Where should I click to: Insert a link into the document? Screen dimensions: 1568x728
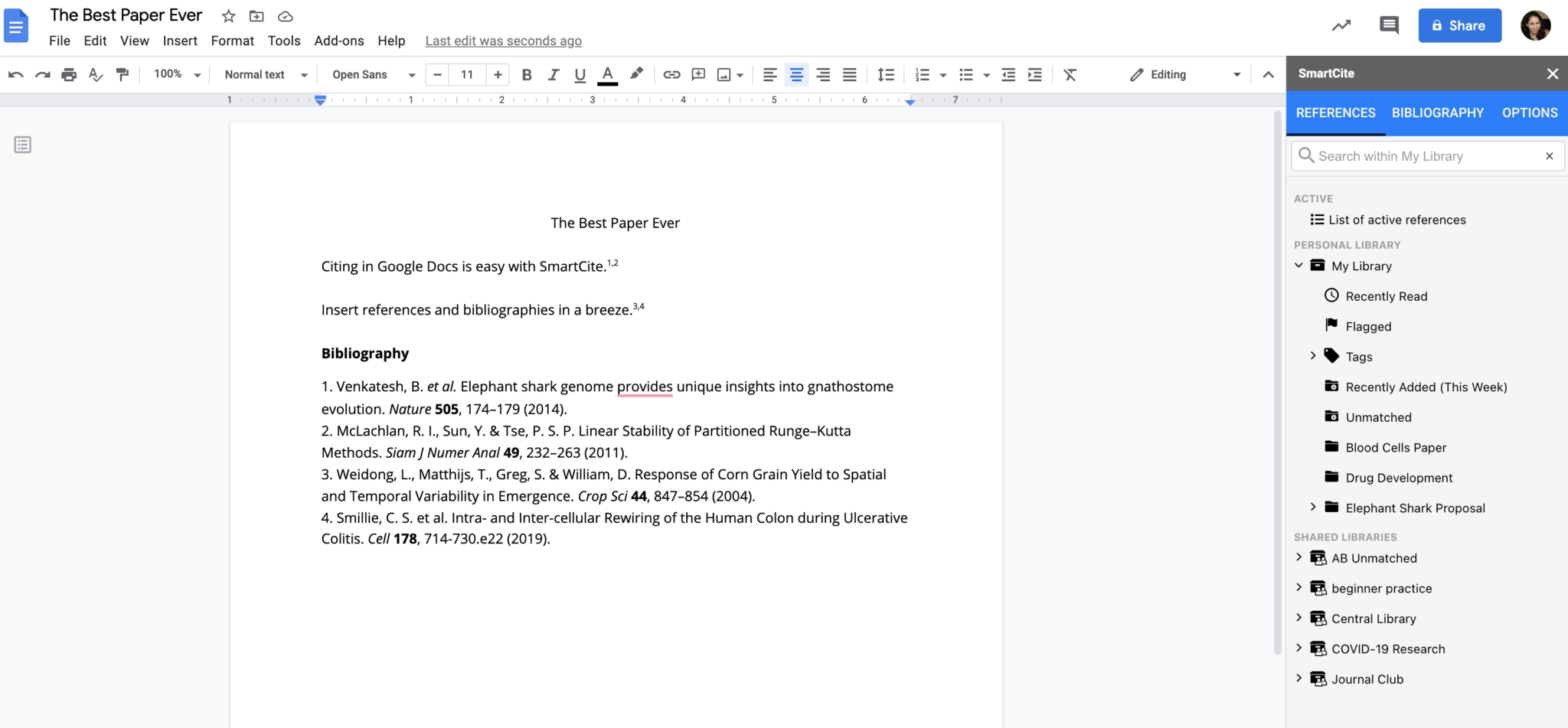coord(671,74)
